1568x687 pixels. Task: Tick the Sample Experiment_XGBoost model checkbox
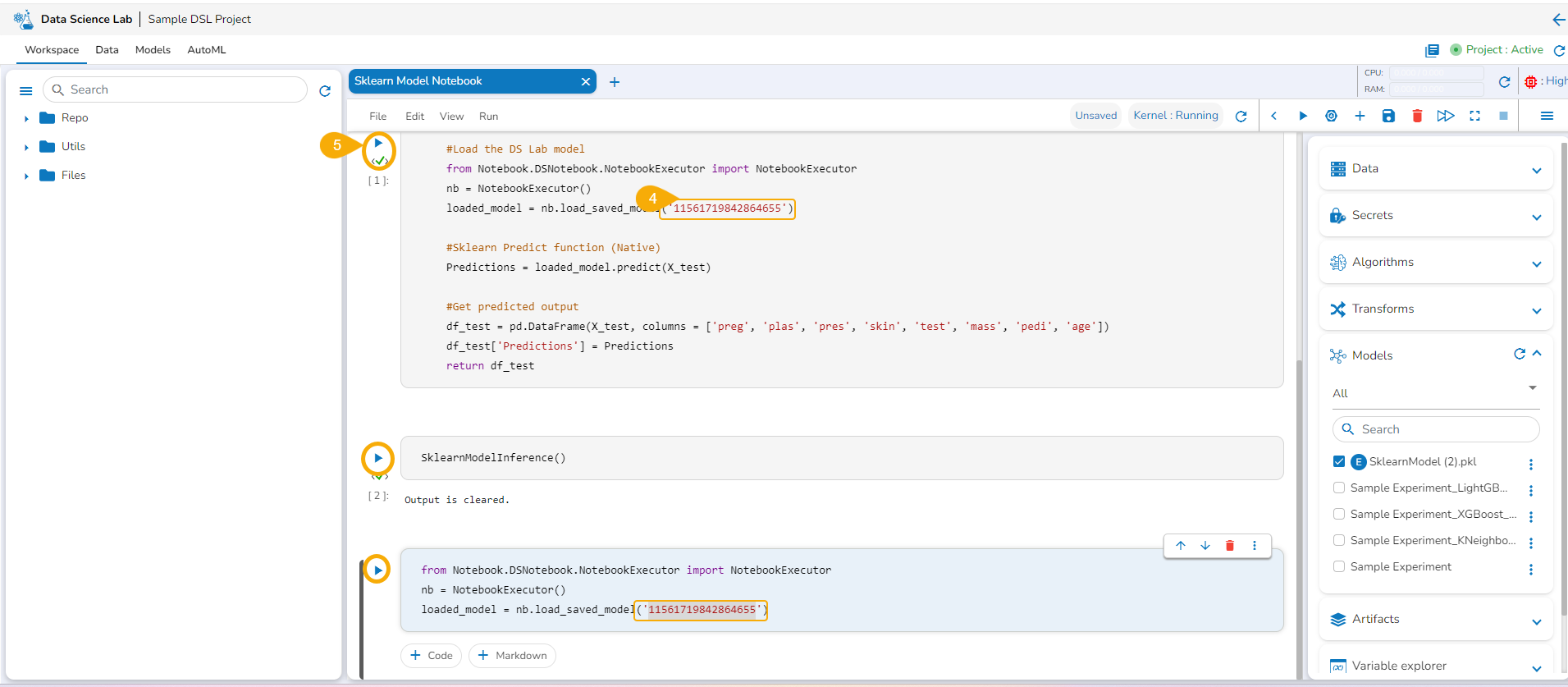[x=1339, y=514]
